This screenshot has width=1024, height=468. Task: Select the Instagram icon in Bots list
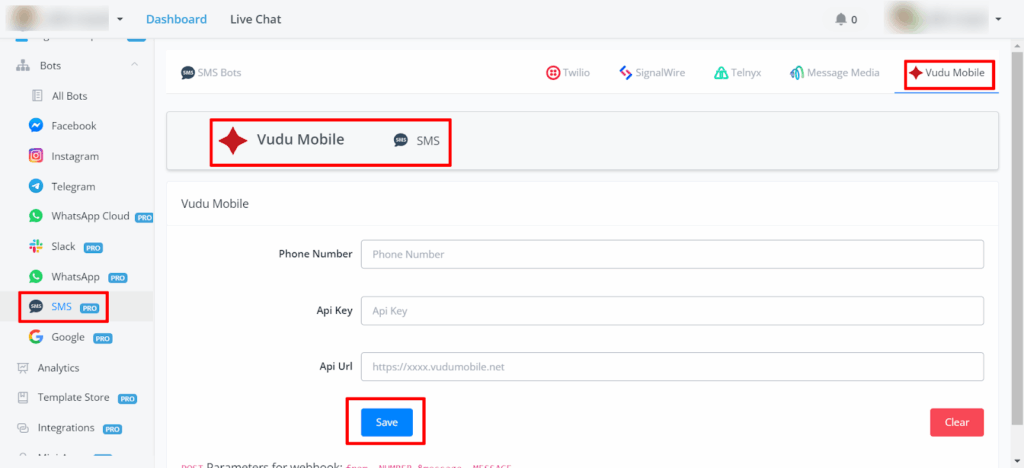36,156
